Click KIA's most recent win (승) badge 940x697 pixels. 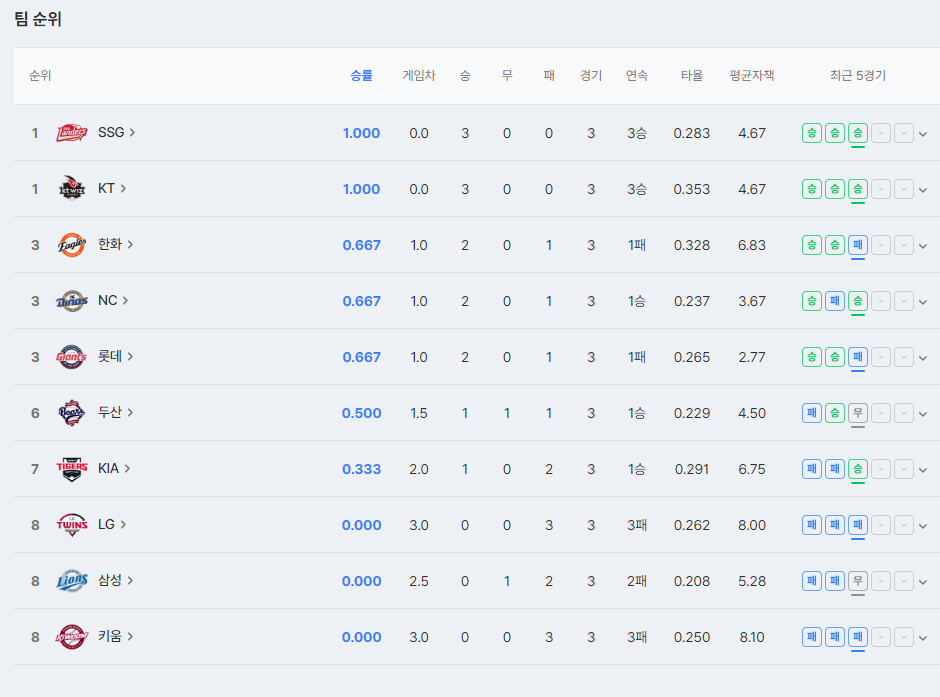(857, 469)
